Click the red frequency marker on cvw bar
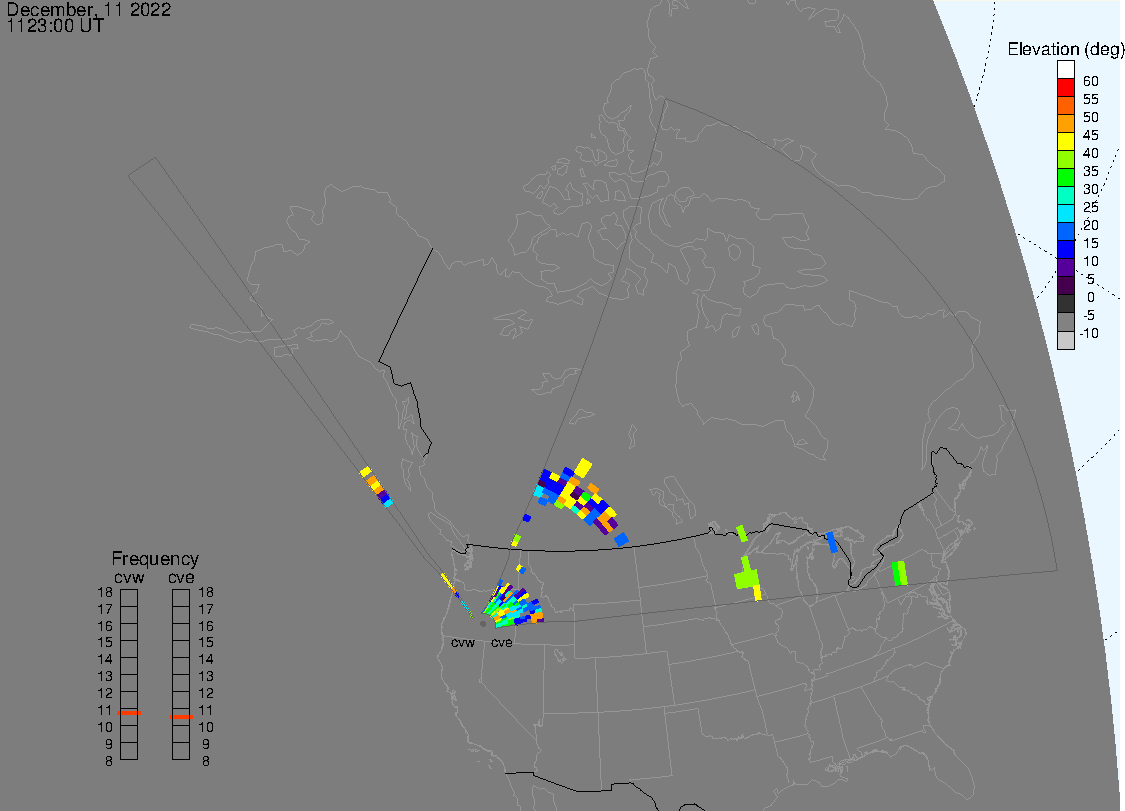 129,713
